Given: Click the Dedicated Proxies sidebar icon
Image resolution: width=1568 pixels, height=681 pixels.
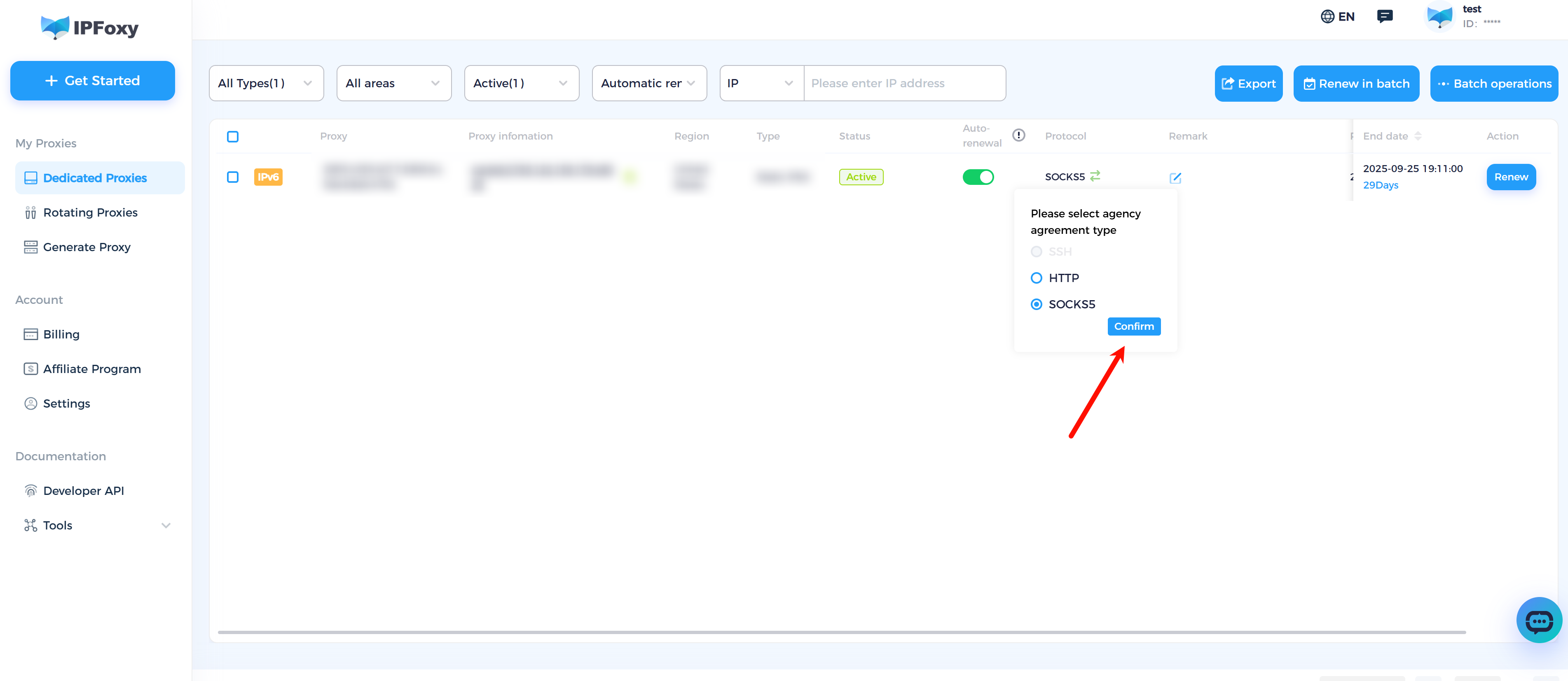Looking at the screenshot, I should [30, 178].
